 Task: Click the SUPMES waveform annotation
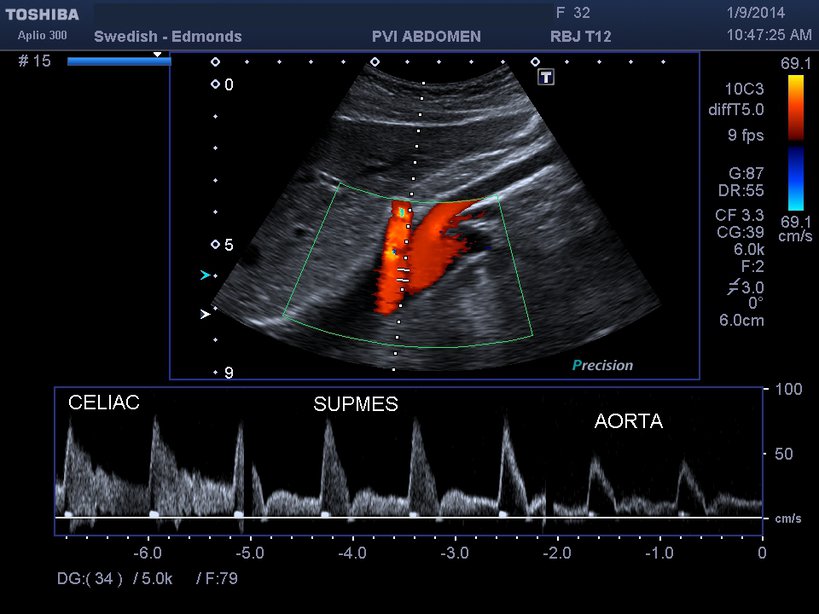356,405
